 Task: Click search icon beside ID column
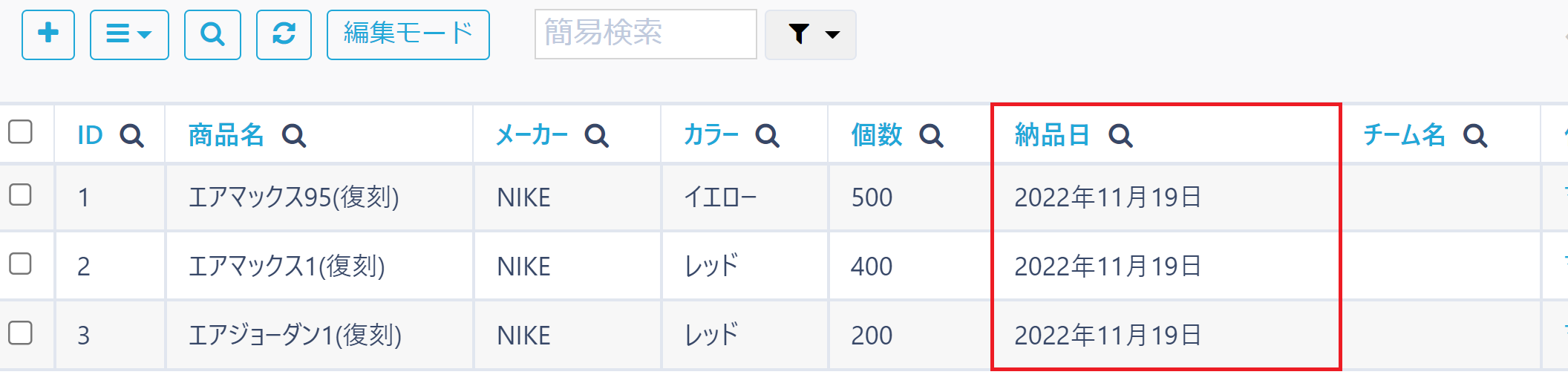coord(132,136)
